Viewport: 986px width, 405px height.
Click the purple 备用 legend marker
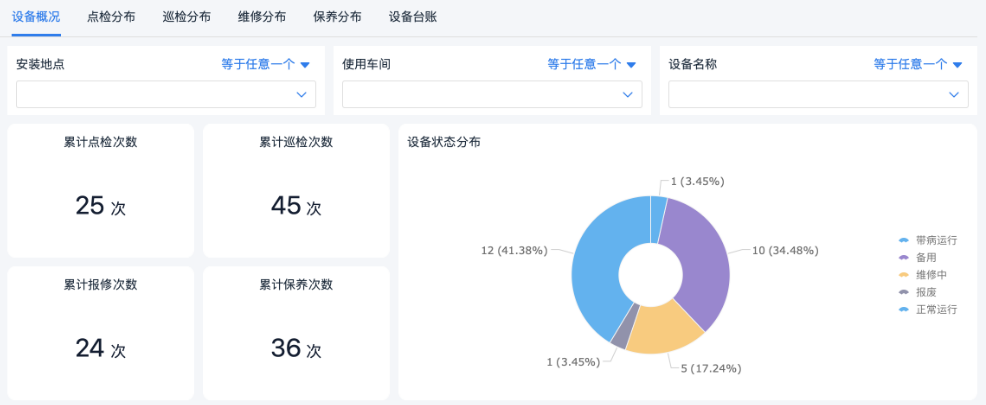904,257
